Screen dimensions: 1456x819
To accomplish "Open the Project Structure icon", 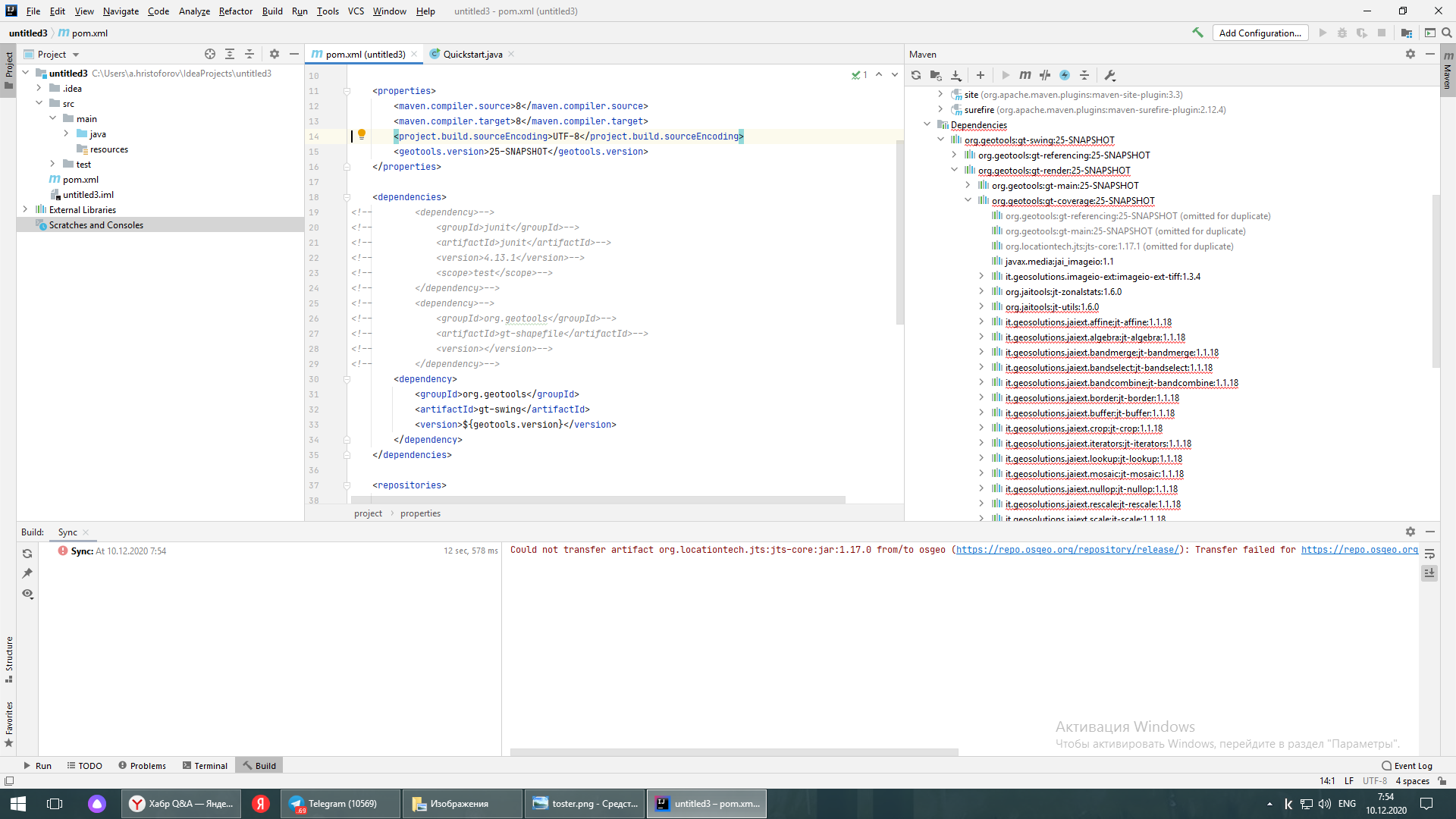I will [x=1407, y=33].
